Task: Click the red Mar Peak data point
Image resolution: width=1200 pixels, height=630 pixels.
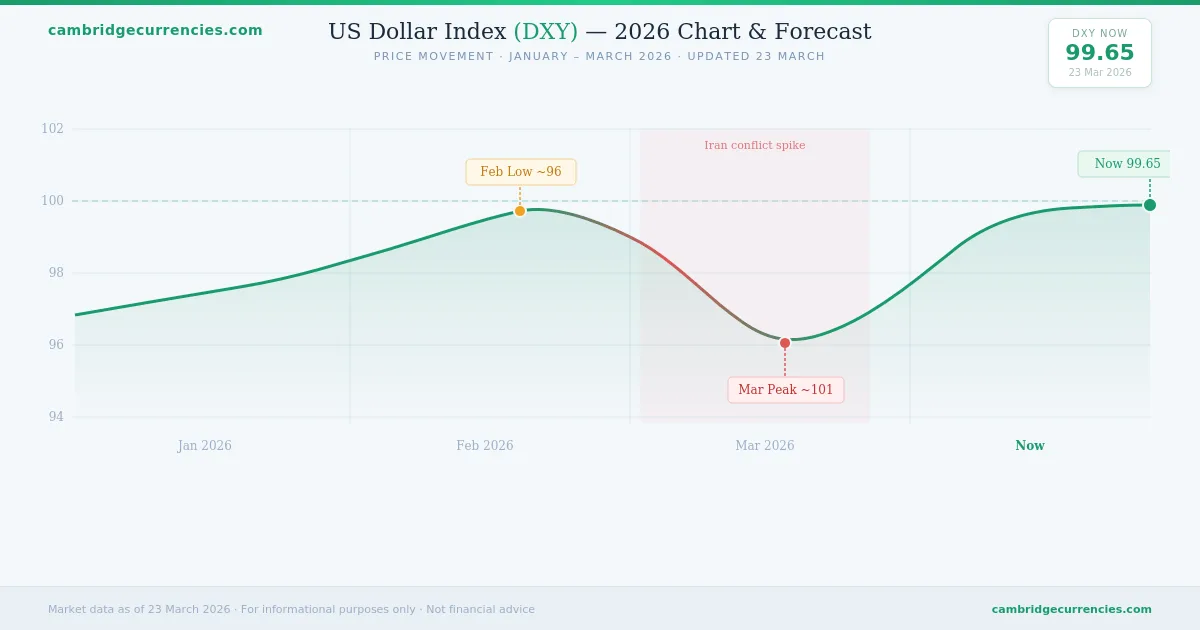Action: (x=785, y=343)
